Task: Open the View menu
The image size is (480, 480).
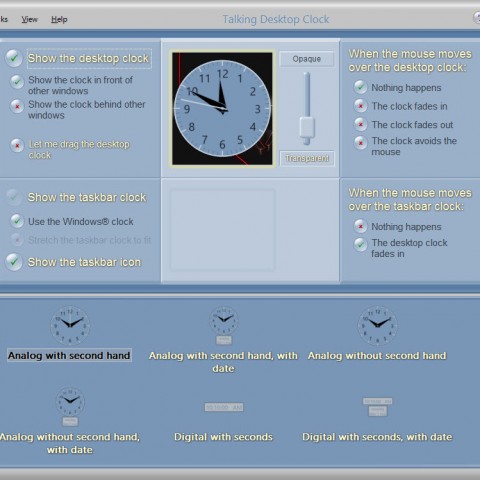Action: click(29, 19)
